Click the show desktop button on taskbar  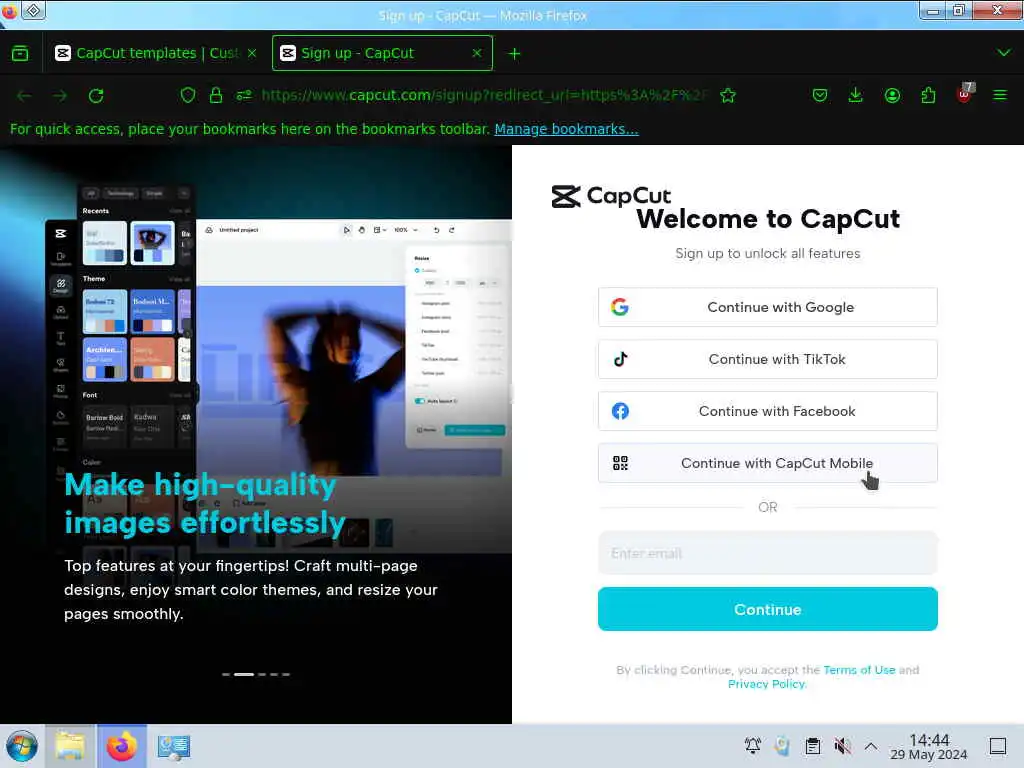pos(998,746)
